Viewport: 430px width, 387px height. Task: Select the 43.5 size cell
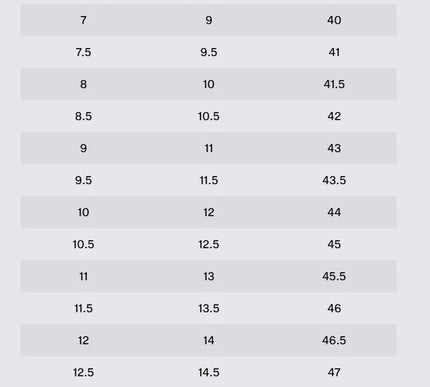click(x=334, y=180)
